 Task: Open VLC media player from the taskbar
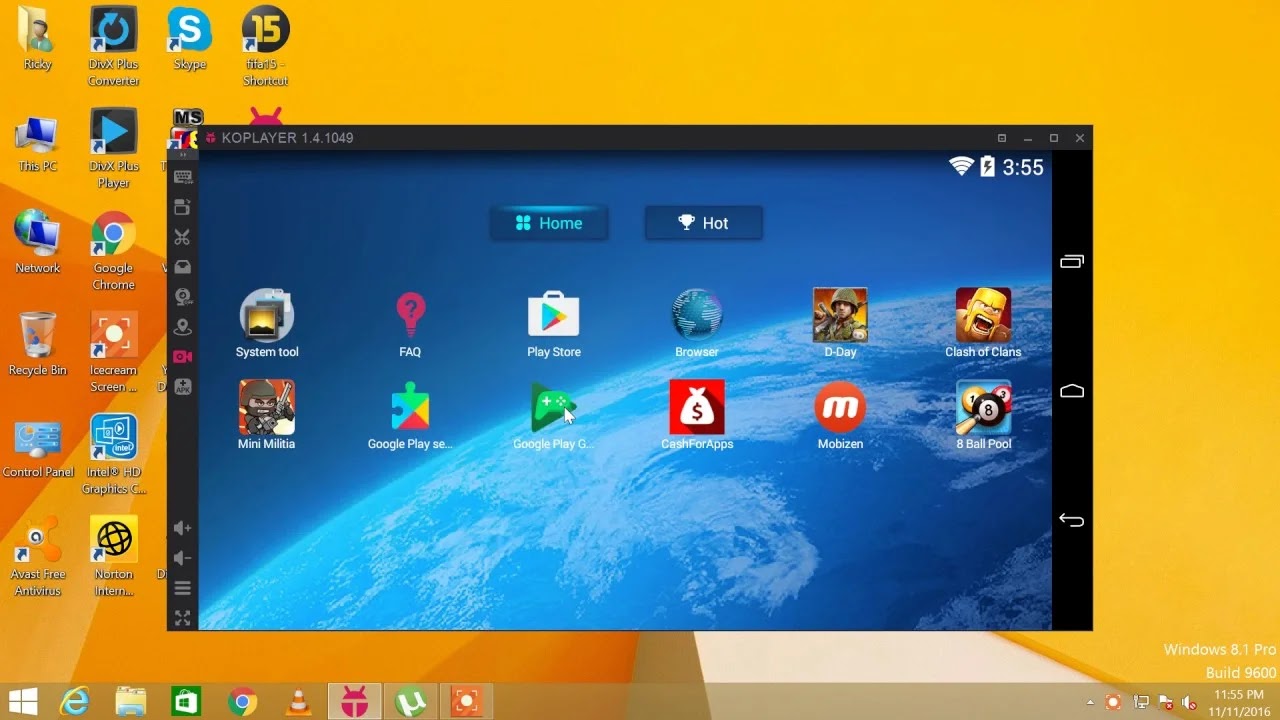pyautogui.click(x=297, y=702)
